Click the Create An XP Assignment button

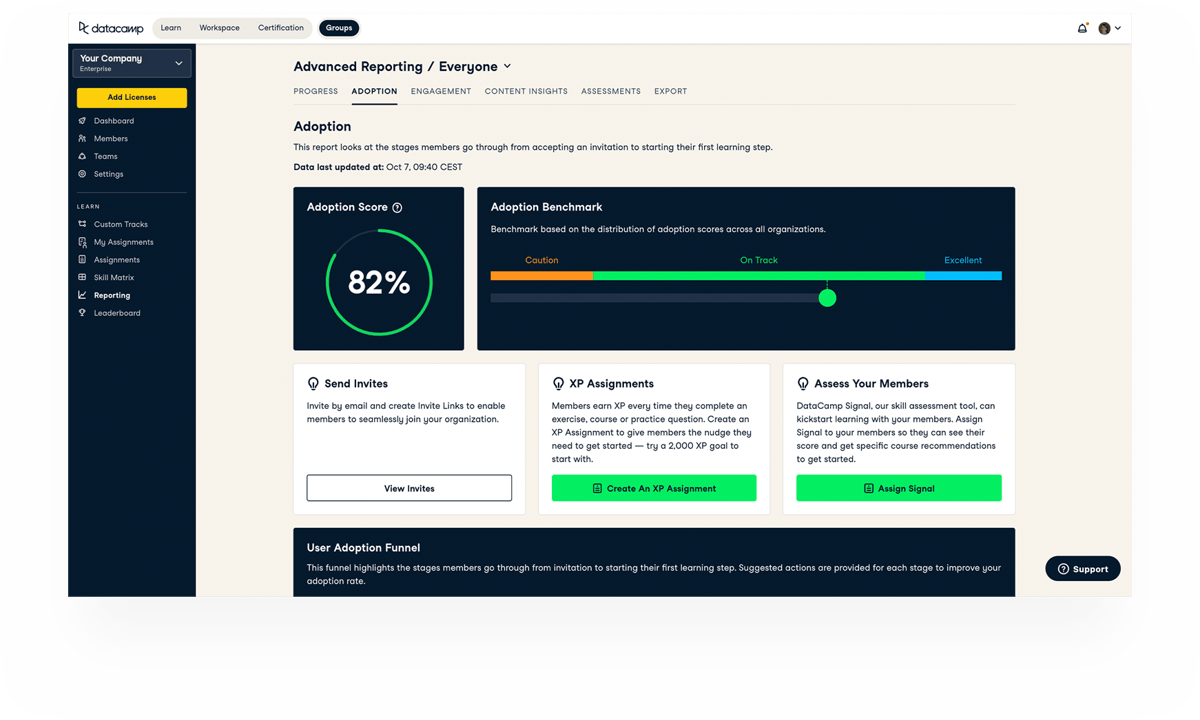click(654, 488)
